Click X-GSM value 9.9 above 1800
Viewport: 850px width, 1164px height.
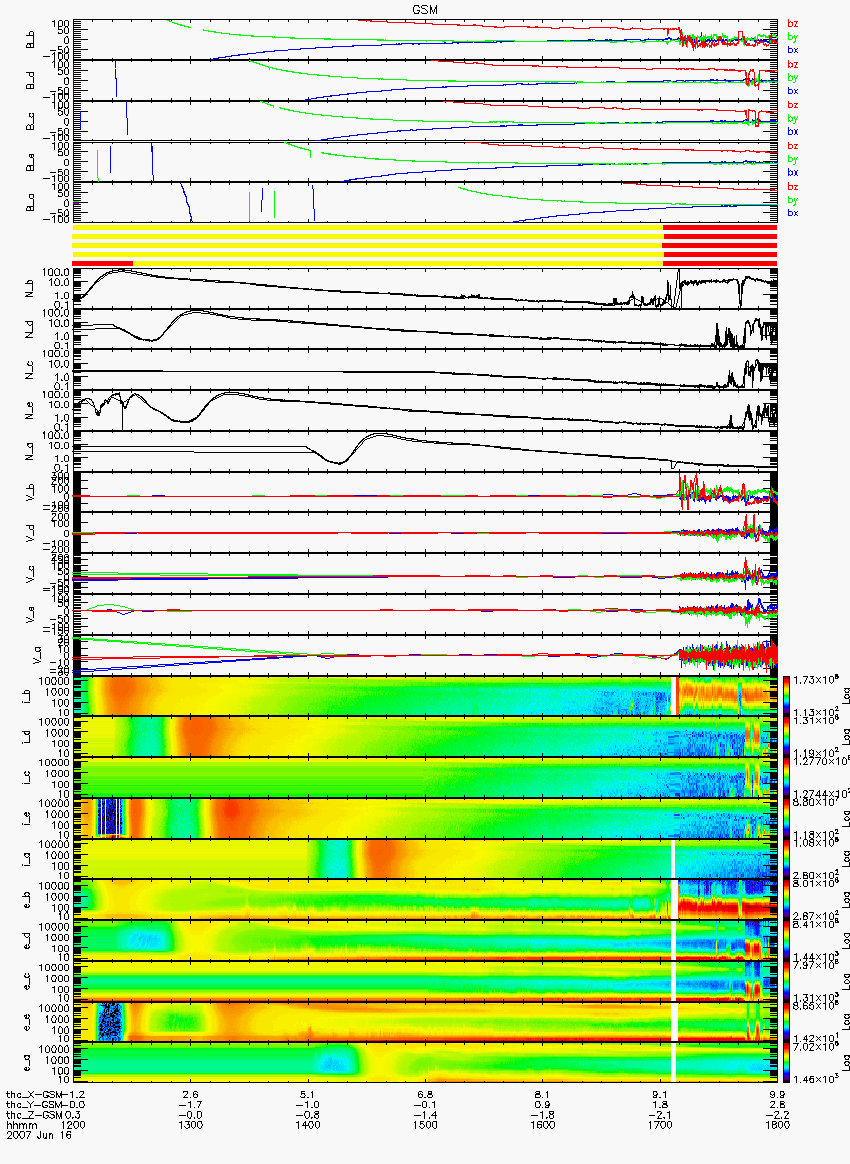pos(777,1094)
